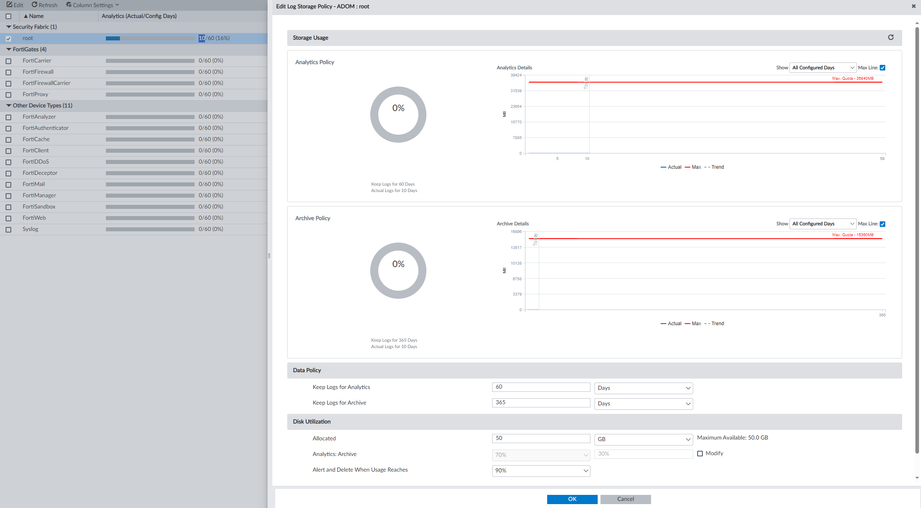
Task: Check the FortiAnalyzer row checkbox
Action: (9, 117)
